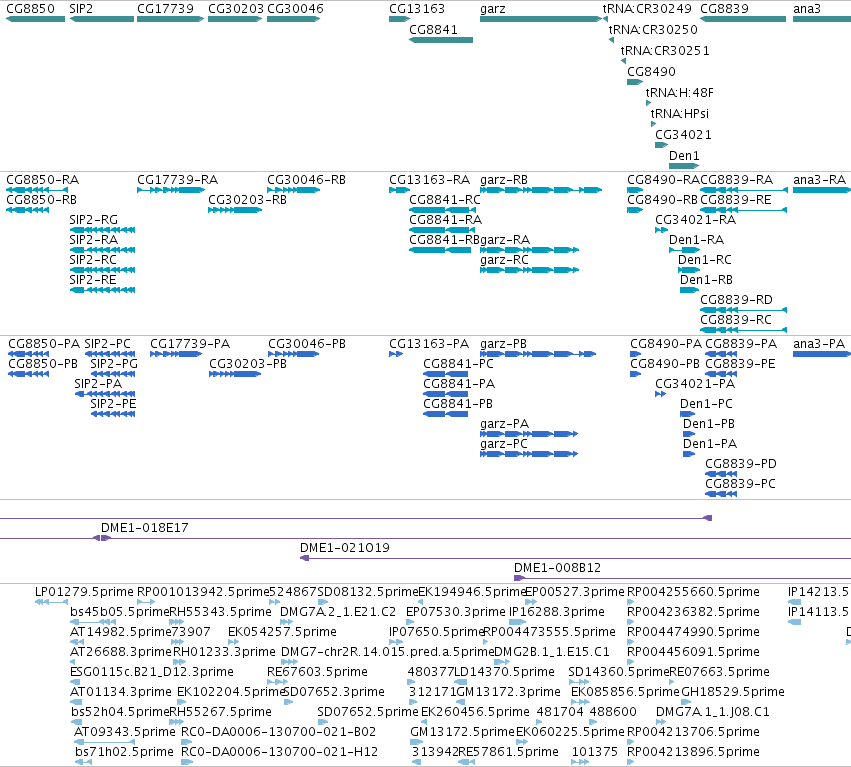Select the garz-PA protein label

(504, 424)
